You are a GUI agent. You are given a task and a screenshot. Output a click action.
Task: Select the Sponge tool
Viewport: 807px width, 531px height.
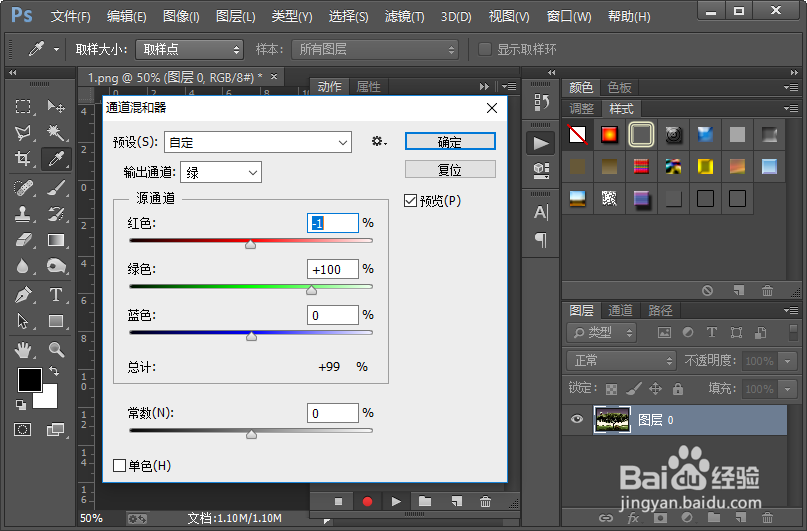(x=56, y=267)
